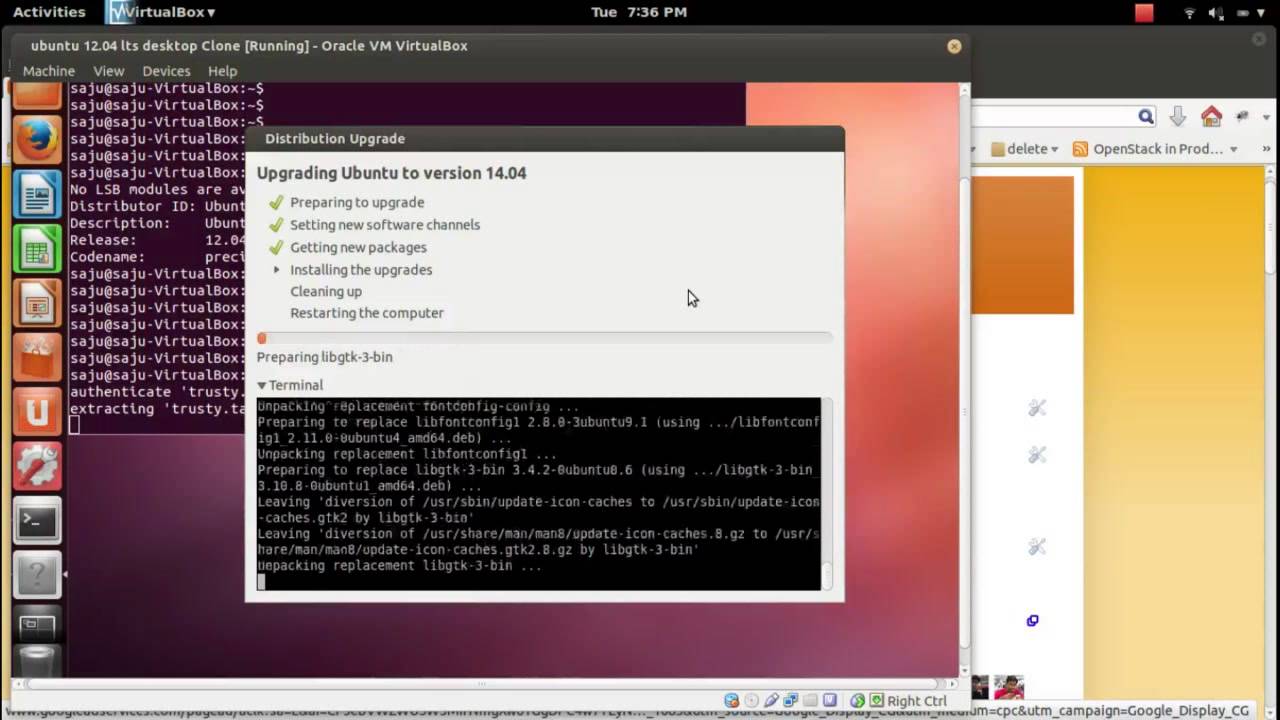The width and height of the screenshot is (1280, 720).
Task: Click the small blue icon on browser page
Action: [x=1032, y=620]
